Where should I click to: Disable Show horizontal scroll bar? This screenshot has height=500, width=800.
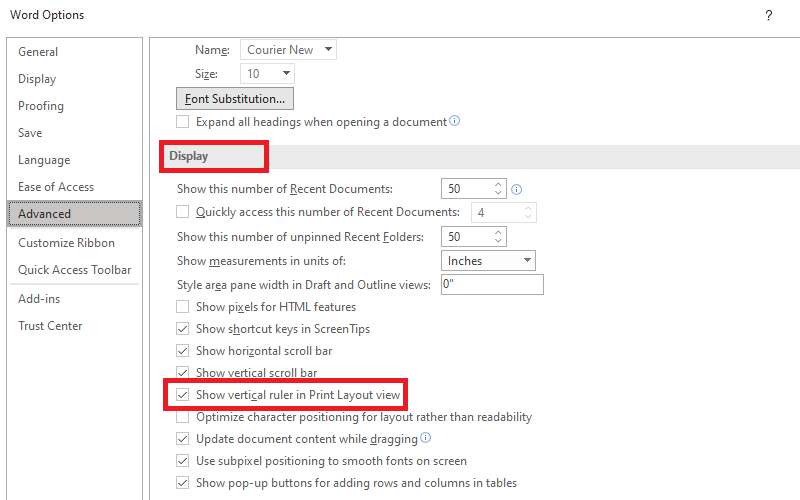pyautogui.click(x=183, y=351)
